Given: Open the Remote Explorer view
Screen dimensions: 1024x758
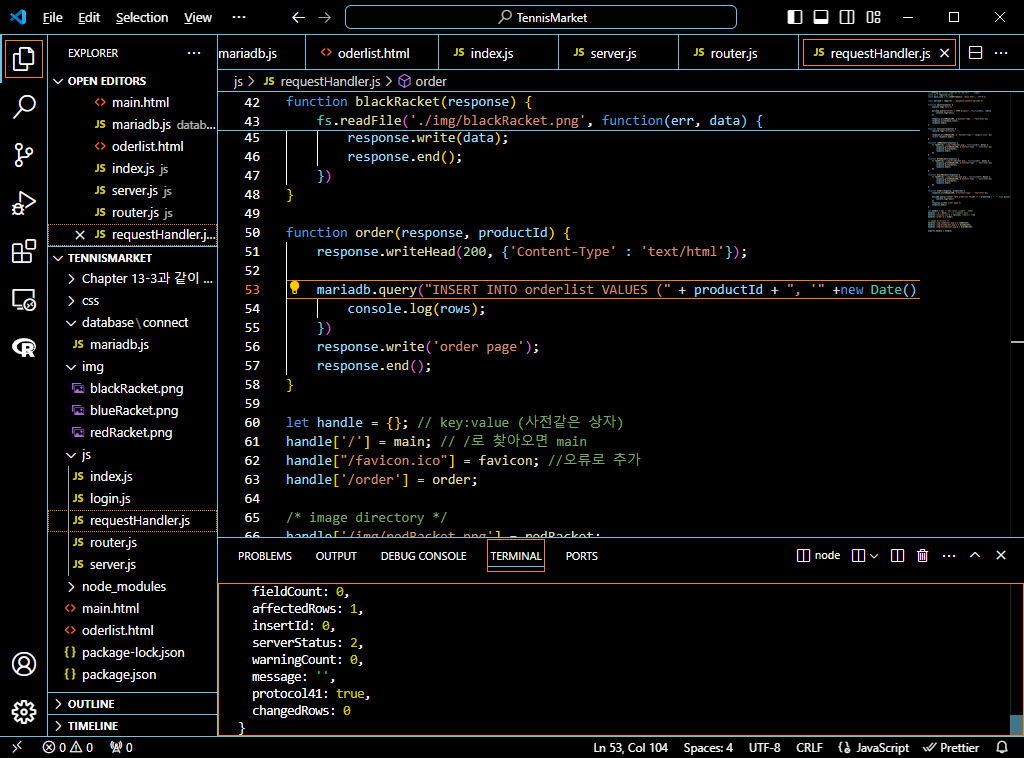Looking at the screenshot, I should [x=24, y=300].
